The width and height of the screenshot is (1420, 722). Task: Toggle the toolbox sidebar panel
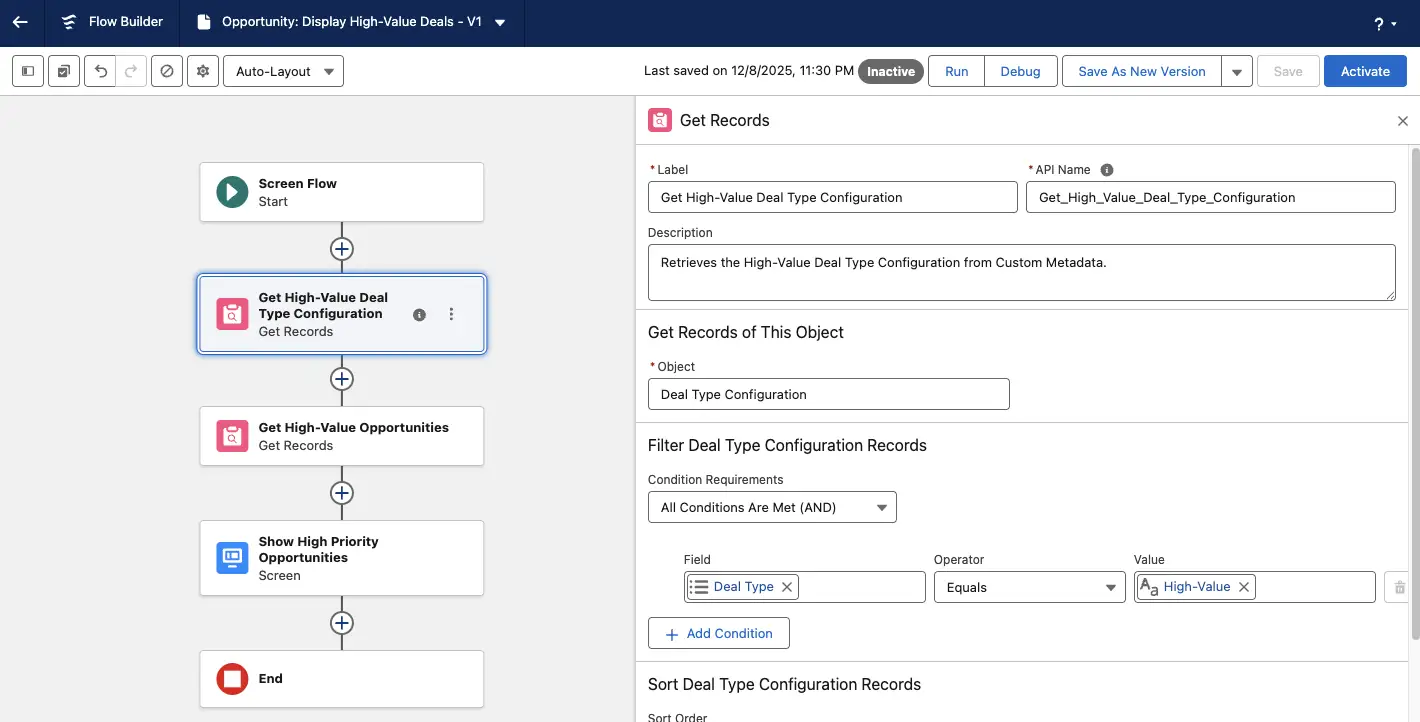(28, 71)
